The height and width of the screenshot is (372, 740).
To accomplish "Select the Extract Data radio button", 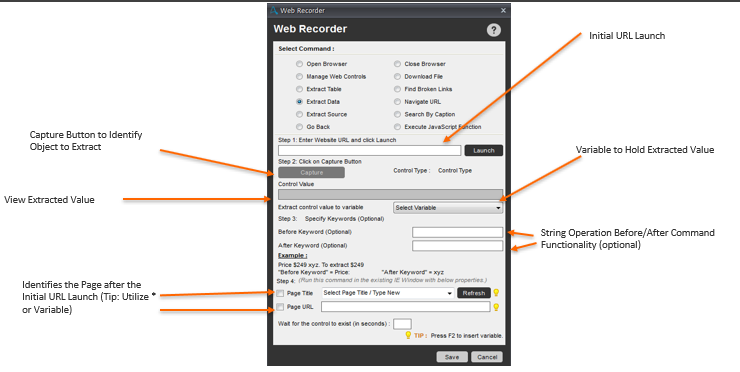I will click(299, 101).
